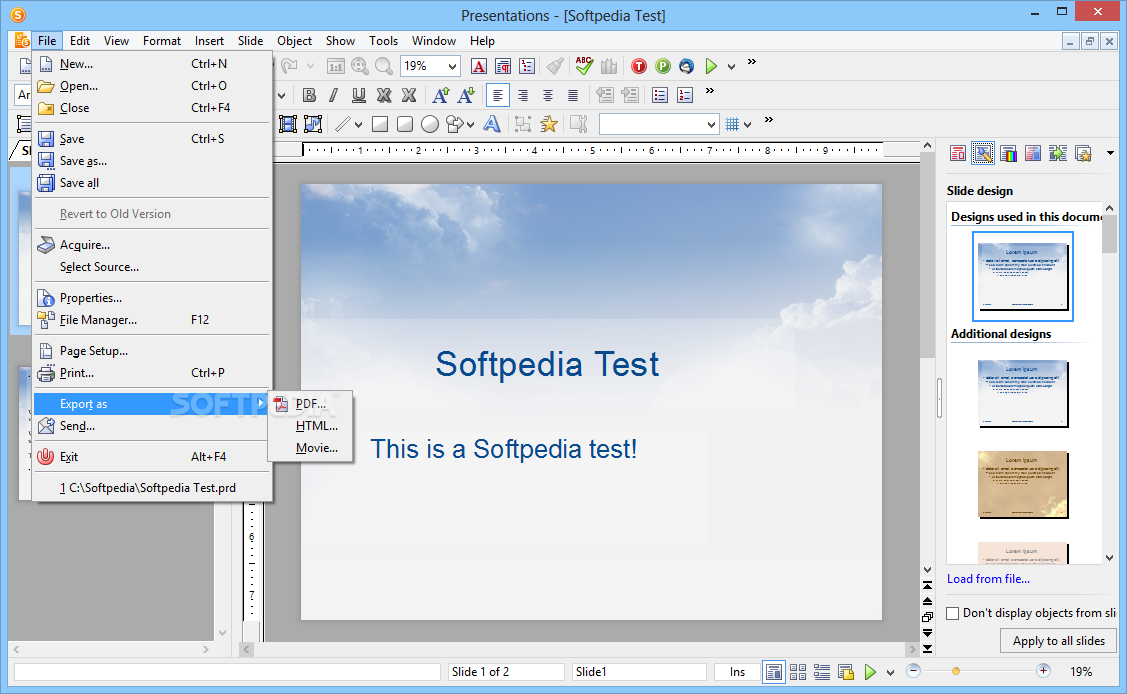This screenshot has width=1127, height=694.
Task: Expand slide show options in top toolbar
Action: click(732, 67)
